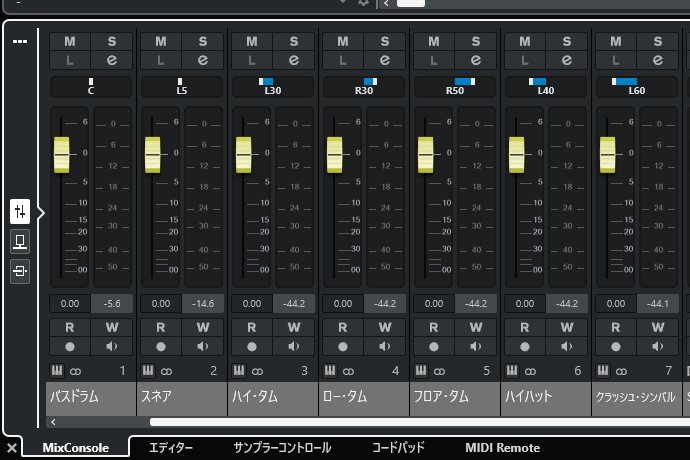690x460 pixels.
Task: Click the keyboard instrument icon on スネア
Action: point(147,371)
